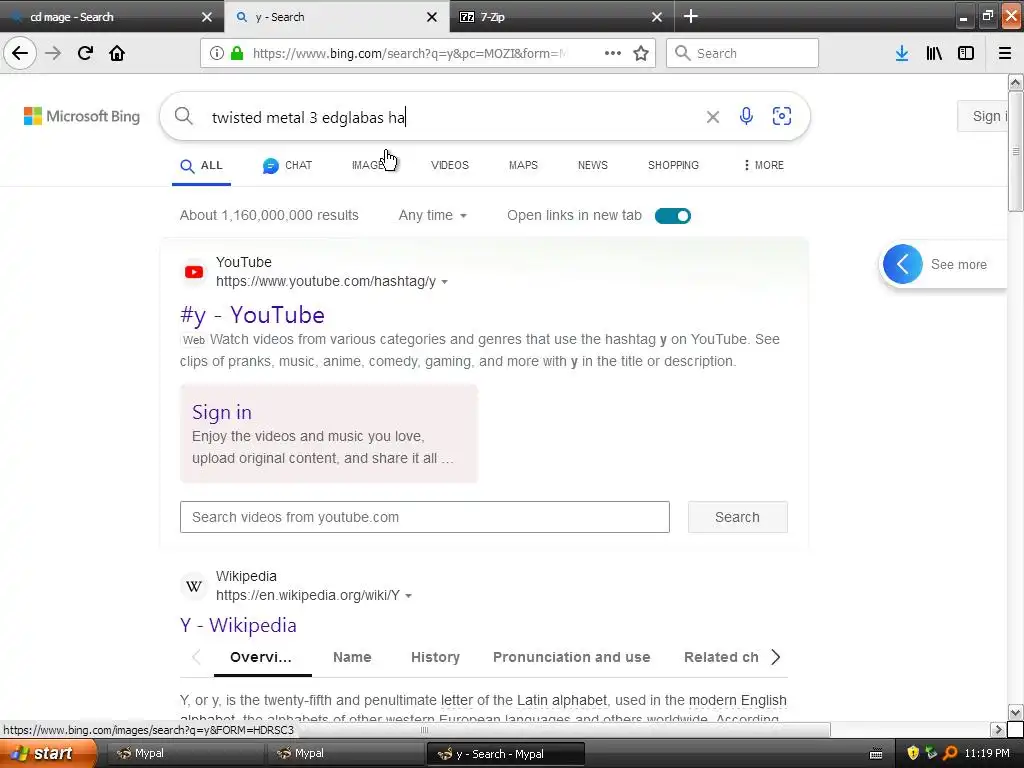
Task: Open the browser hamburger menu
Action: pyautogui.click(x=1005, y=53)
